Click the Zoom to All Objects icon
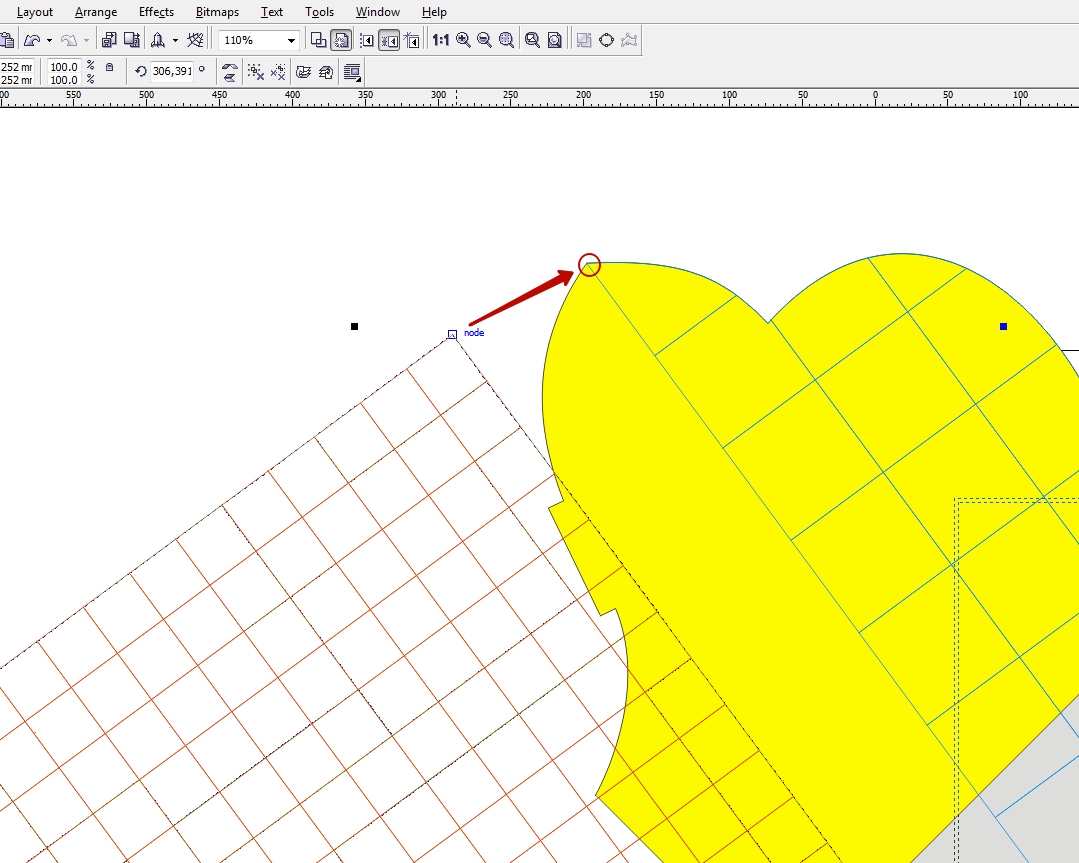Image resolution: width=1079 pixels, height=863 pixels. coord(532,40)
